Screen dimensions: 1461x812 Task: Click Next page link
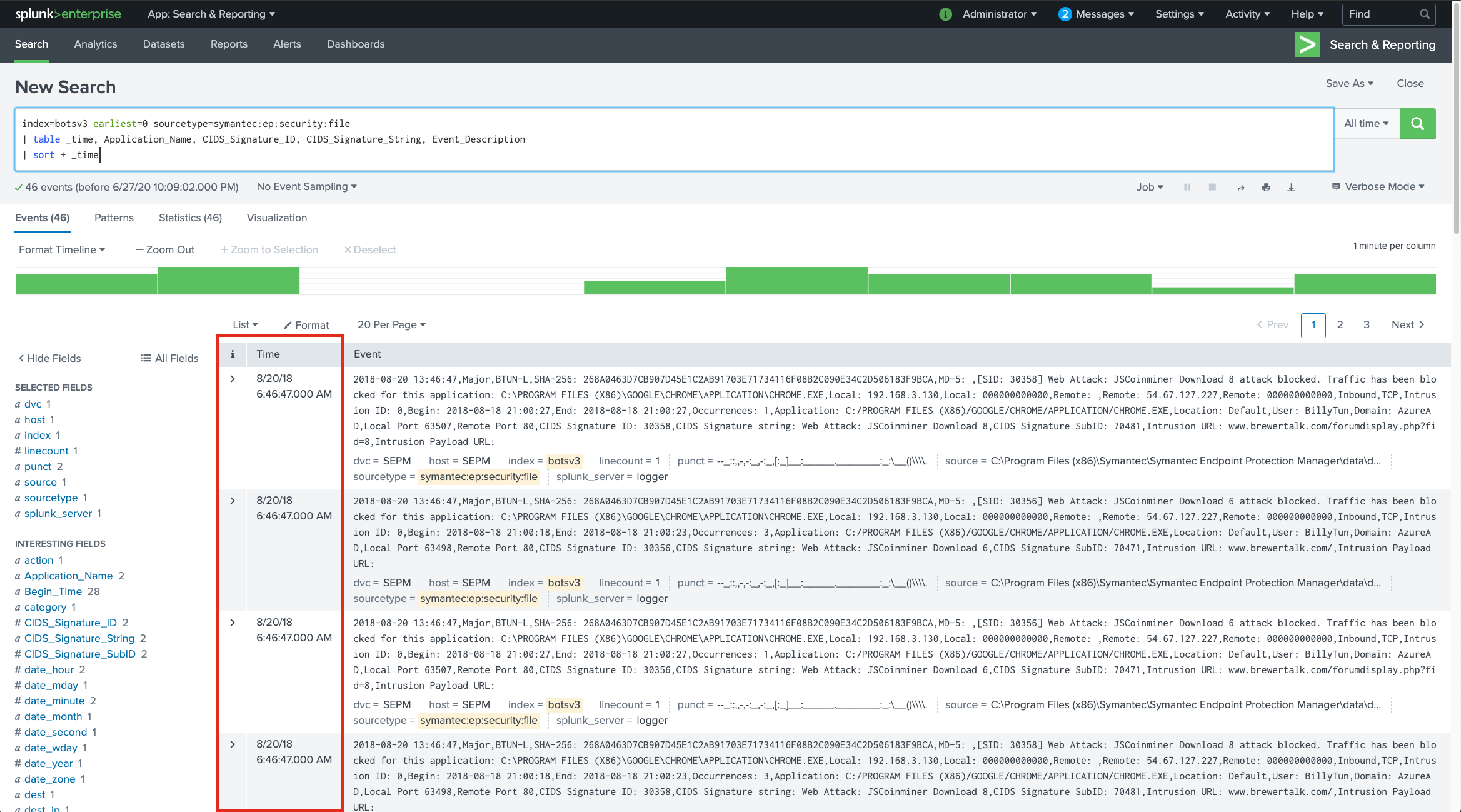coord(1408,324)
